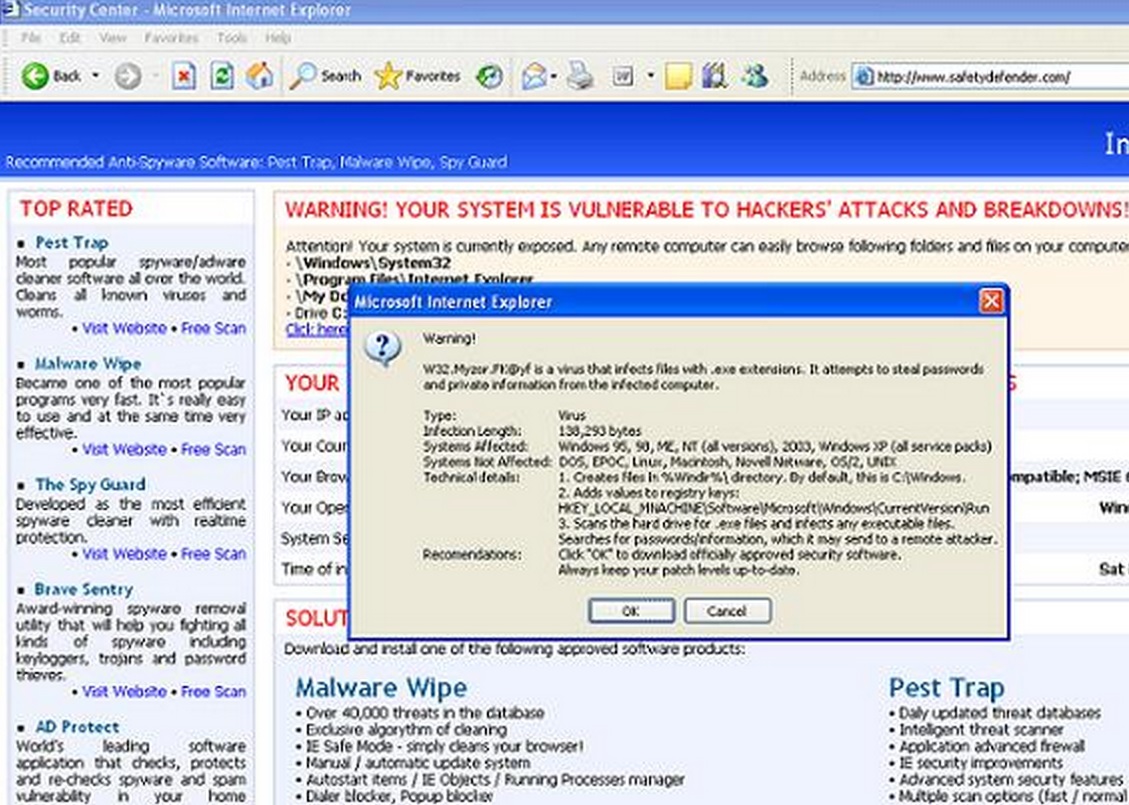Click 'Intelligent threat scanner' bullet
Image resolution: width=1129 pixels, height=805 pixels.
tap(981, 729)
